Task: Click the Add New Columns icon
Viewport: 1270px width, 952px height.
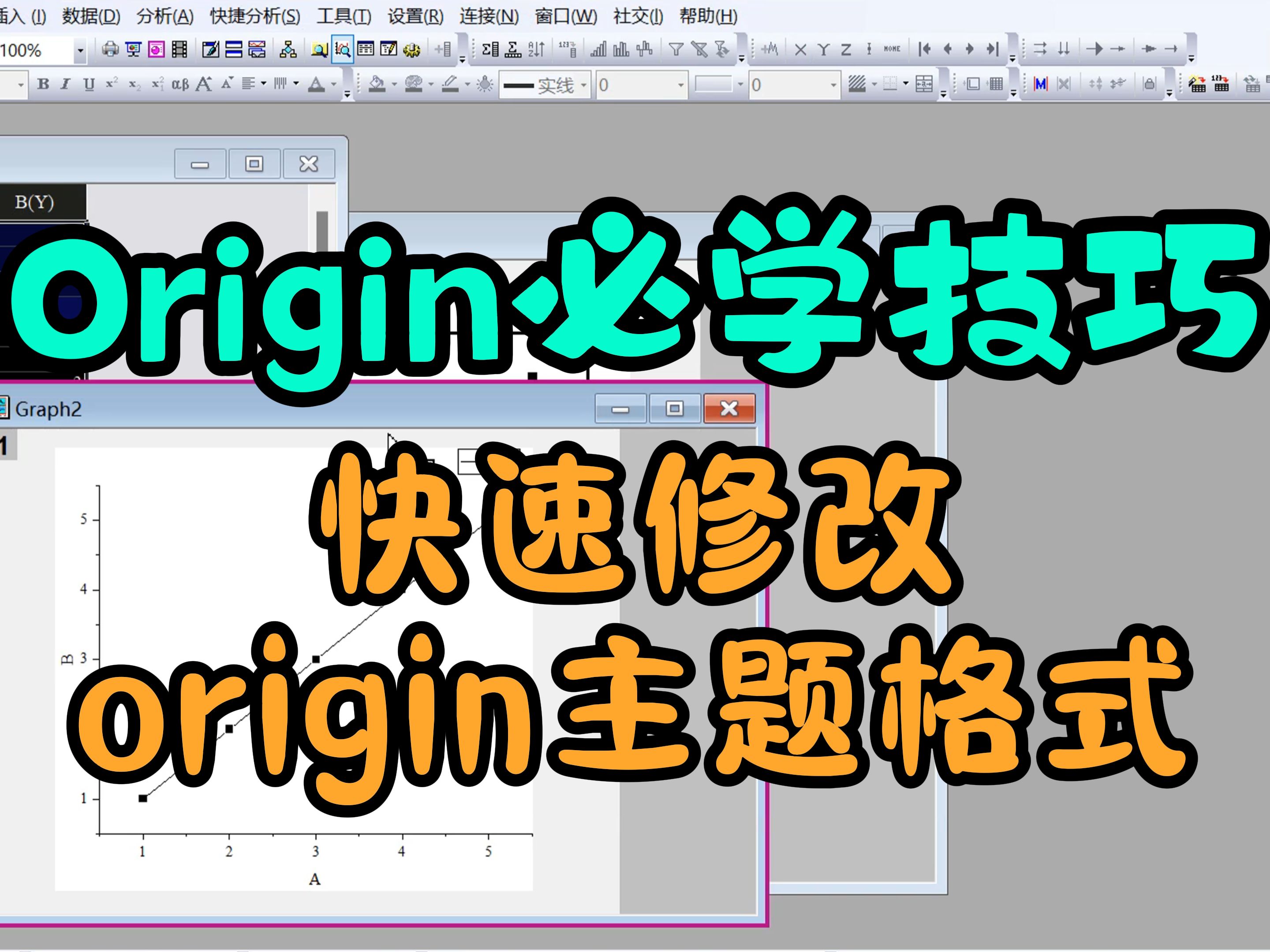Action: tap(443, 49)
